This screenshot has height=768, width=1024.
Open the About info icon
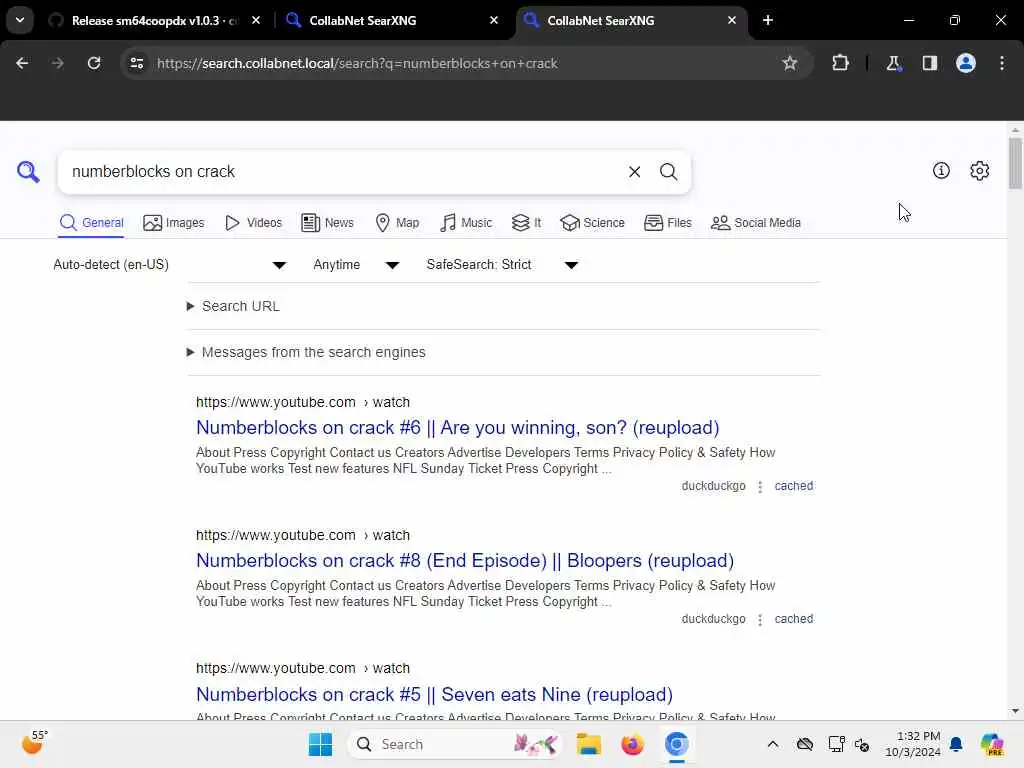941,170
